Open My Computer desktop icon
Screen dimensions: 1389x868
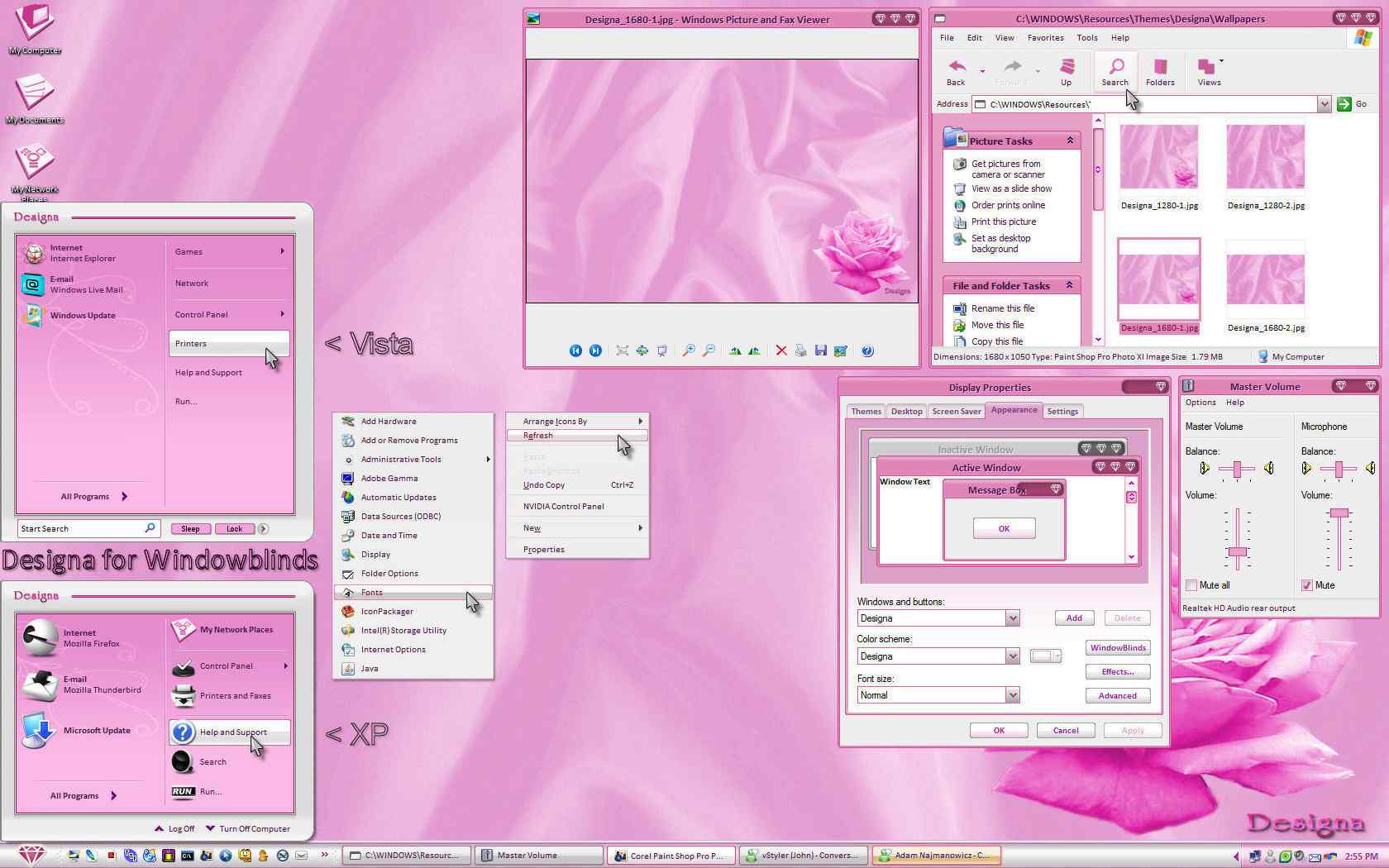pos(35,28)
